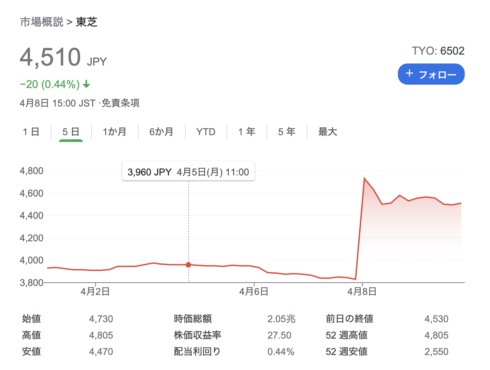Image resolution: width=490 pixels, height=370 pixels.
Task: Click the plus icon in follow button
Action: click(410, 73)
